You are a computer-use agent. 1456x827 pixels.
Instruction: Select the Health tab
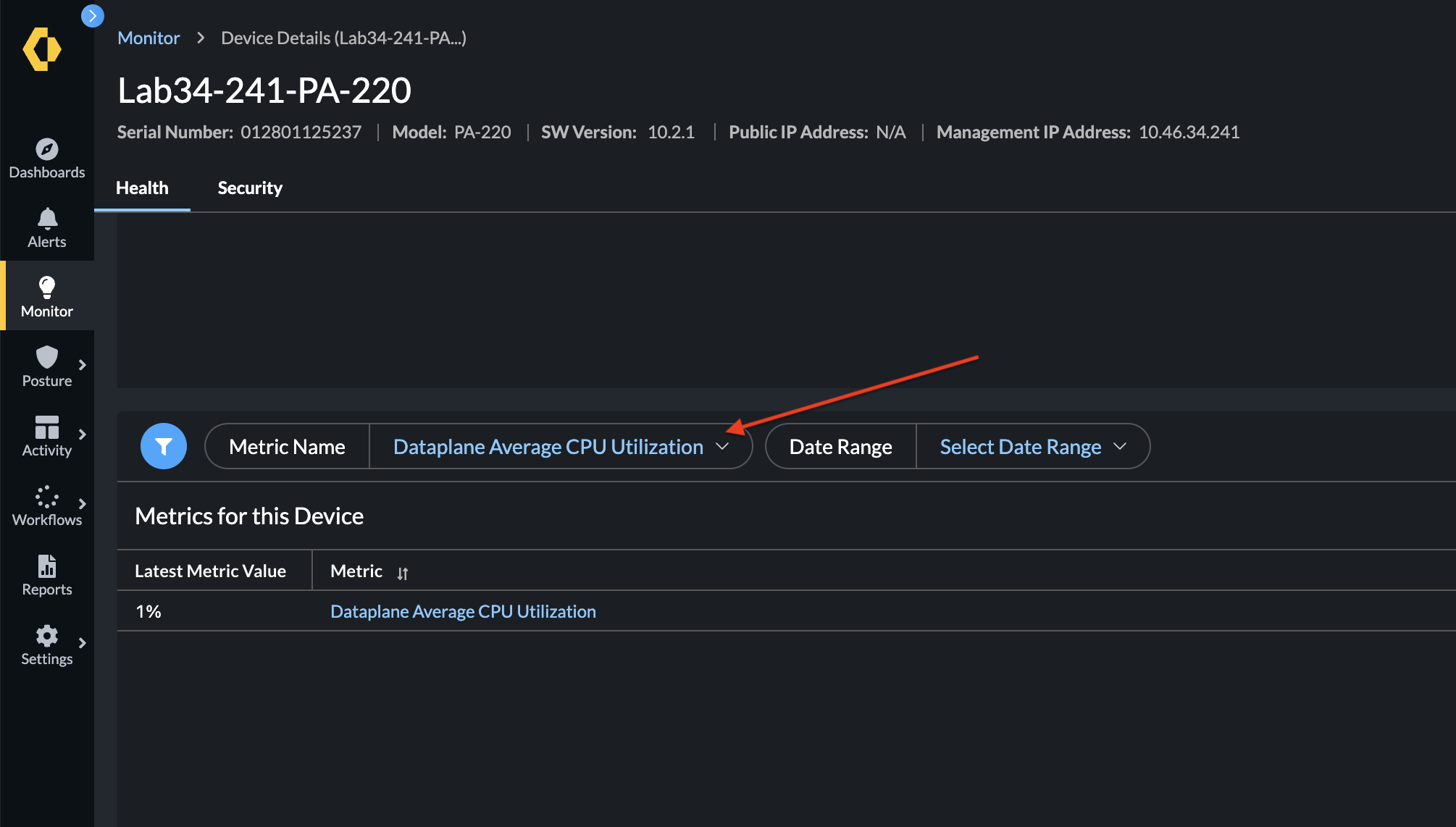tap(142, 188)
